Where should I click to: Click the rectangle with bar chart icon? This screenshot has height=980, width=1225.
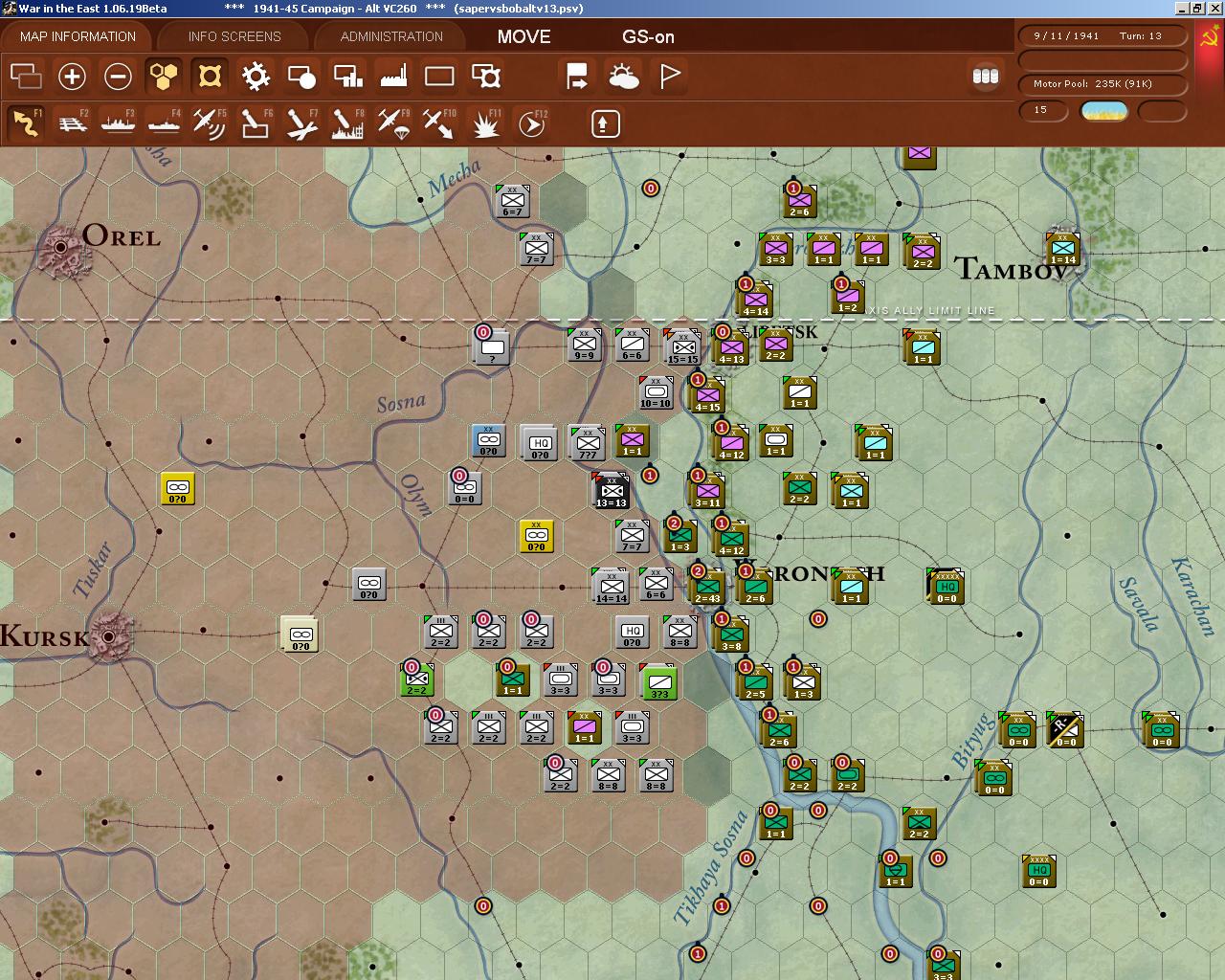[347, 77]
